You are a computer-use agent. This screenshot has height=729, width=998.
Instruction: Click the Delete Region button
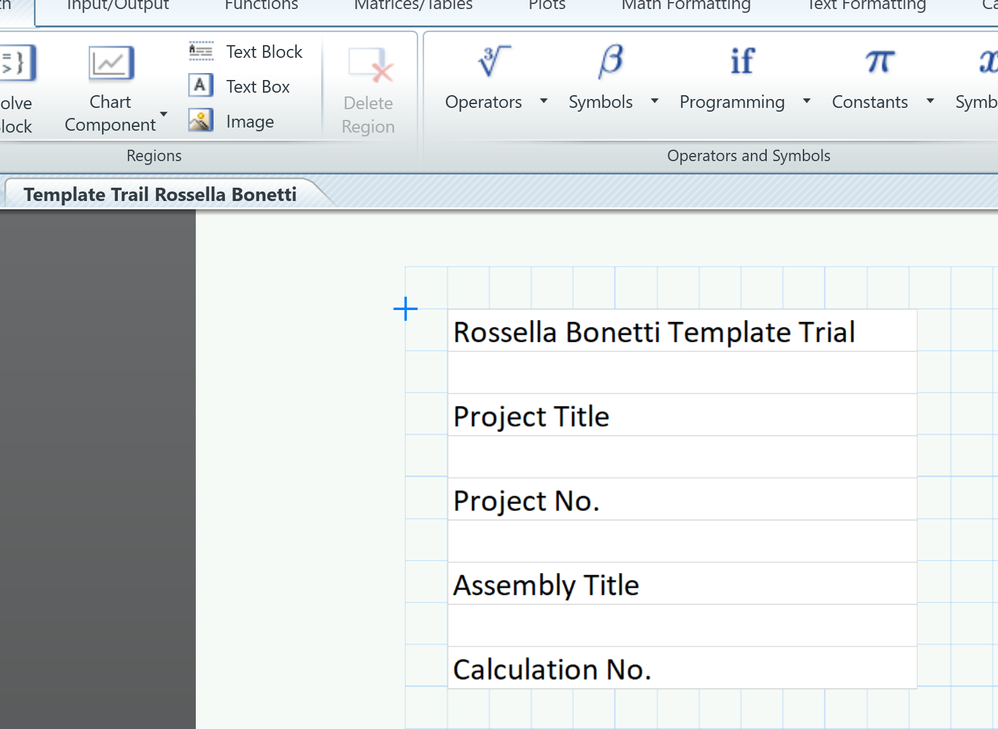pyautogui.click(x=368, y=90)
